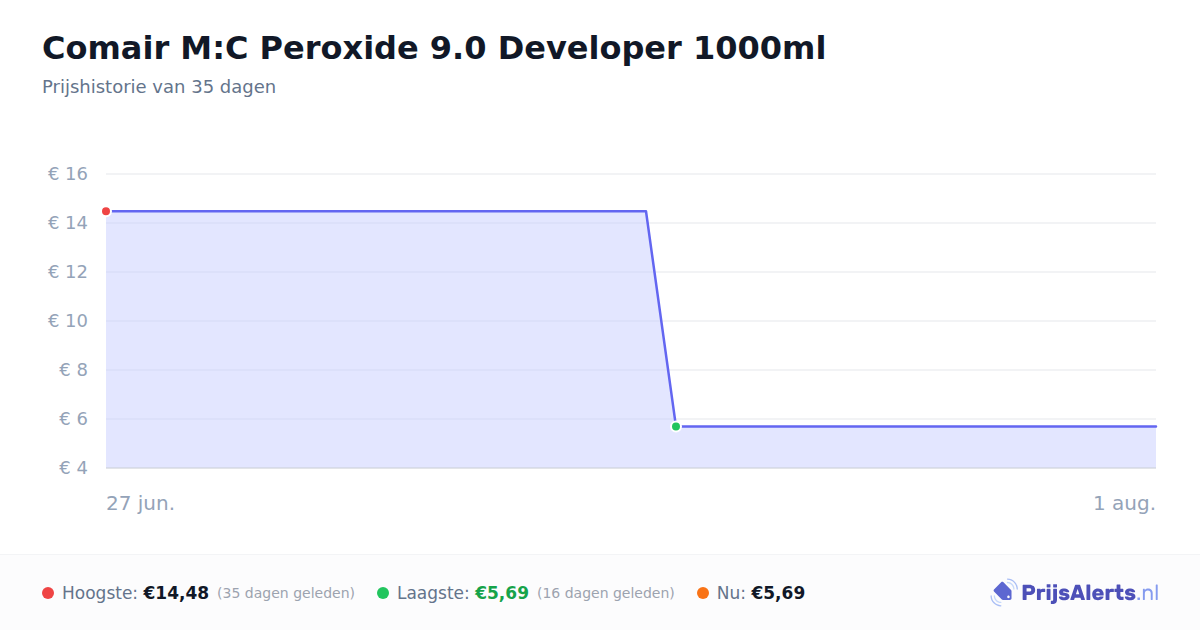This screenshot has width=1200, height=630.
Task: Click the subtitle 'Prijshistorie van 35 dagen'
Action: tap(159, 87)
